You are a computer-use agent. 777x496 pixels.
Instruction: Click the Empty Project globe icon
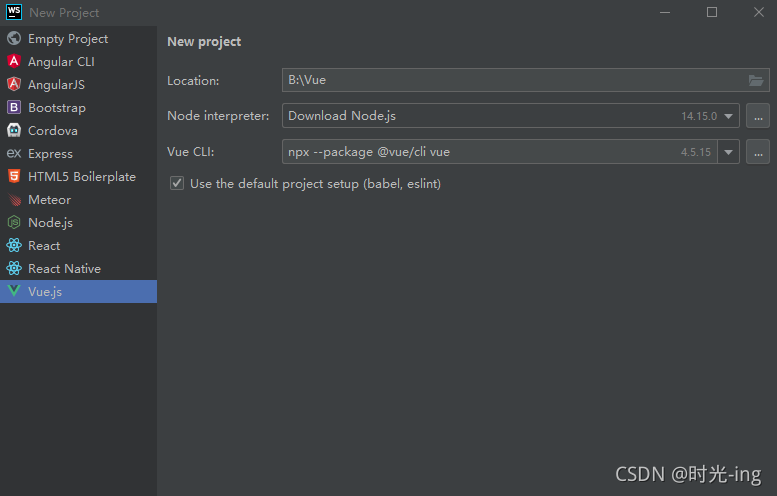(14, 38)
